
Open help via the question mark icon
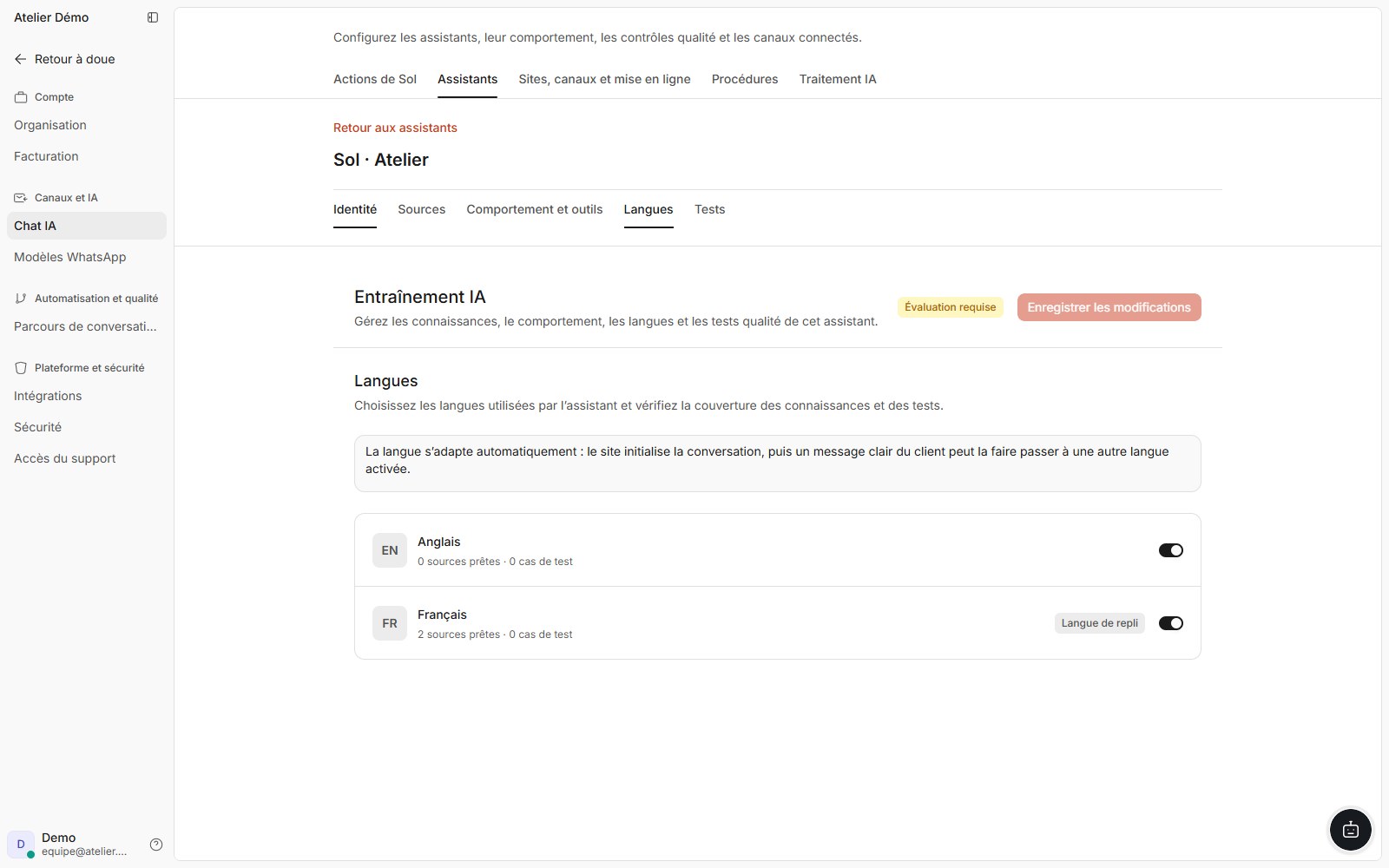click(x=156, y=845)
